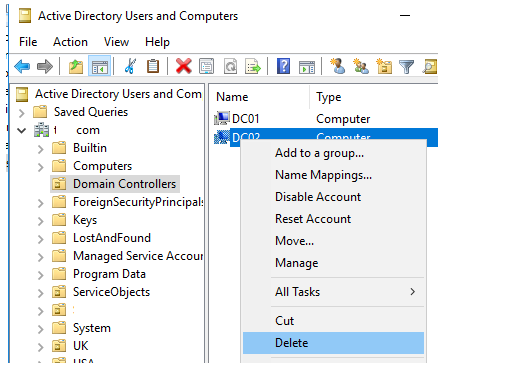
Task: Click the Create new user icon
Action: (338, 66)
